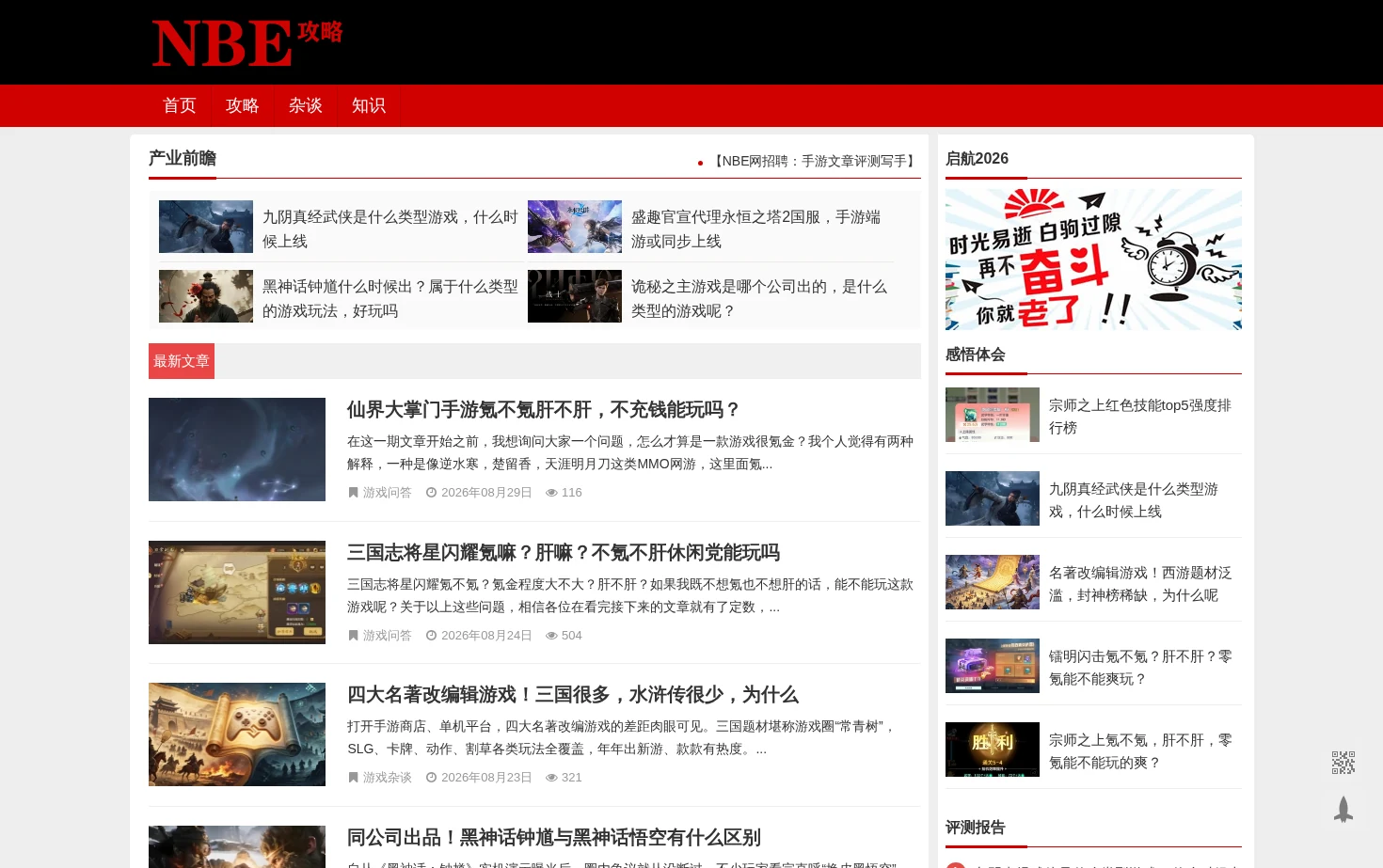1383x868 pixels.
Task: Click thumbnail for 永恒之塔2国服 article
Action: pyautogui.click(x=575, y=227)
